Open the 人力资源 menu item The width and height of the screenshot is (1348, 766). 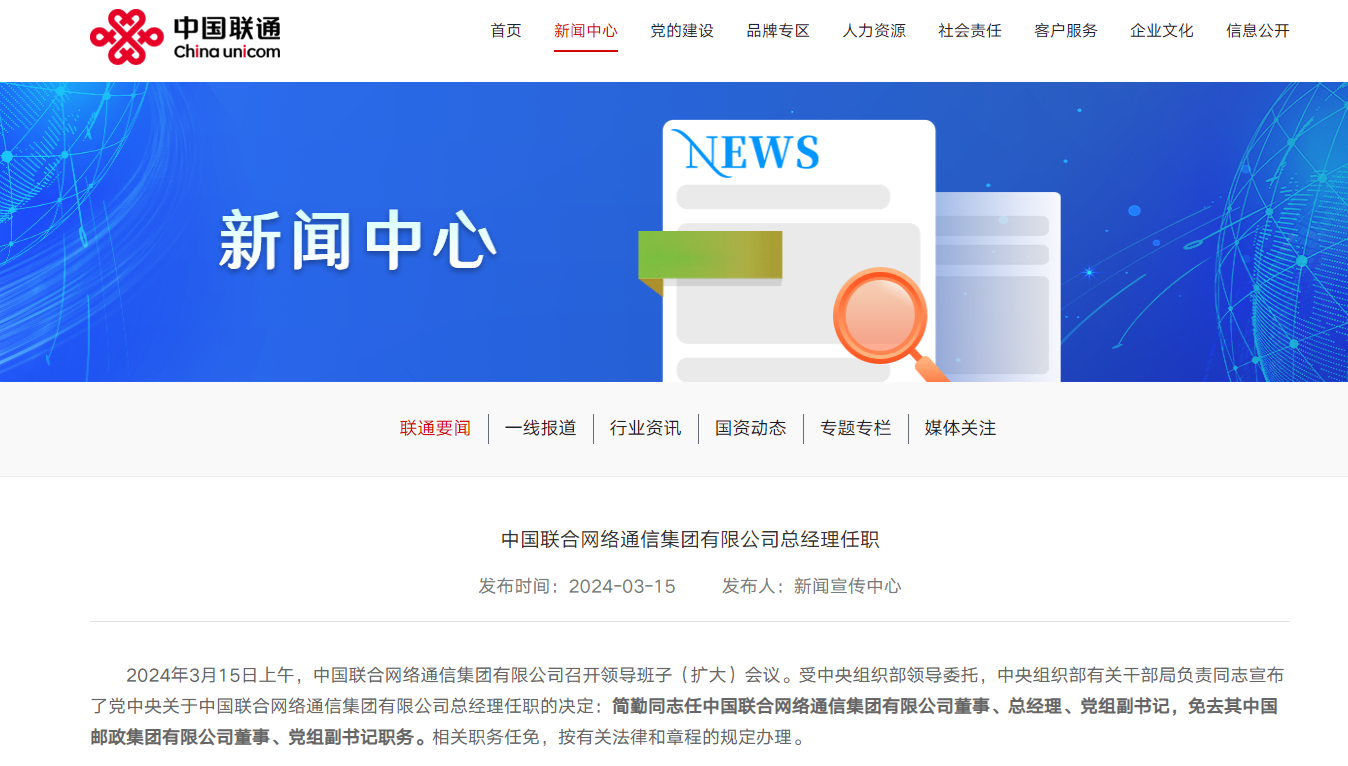[874, 31]
